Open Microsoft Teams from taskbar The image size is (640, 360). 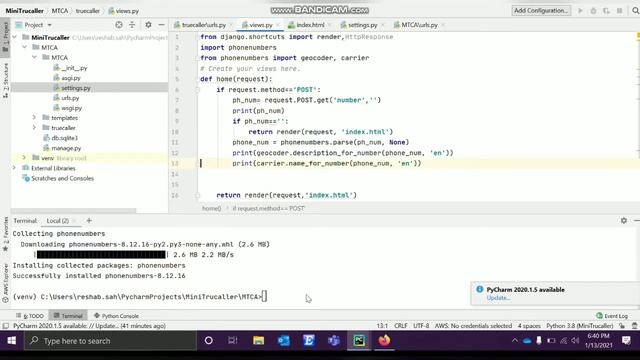pyautogui.click(x=334, y=340)
